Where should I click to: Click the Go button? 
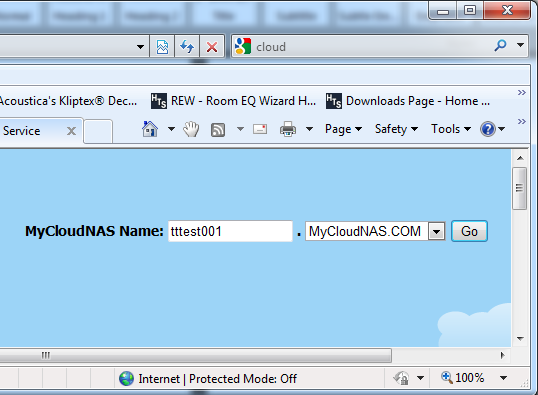click(x=469, y=231)
